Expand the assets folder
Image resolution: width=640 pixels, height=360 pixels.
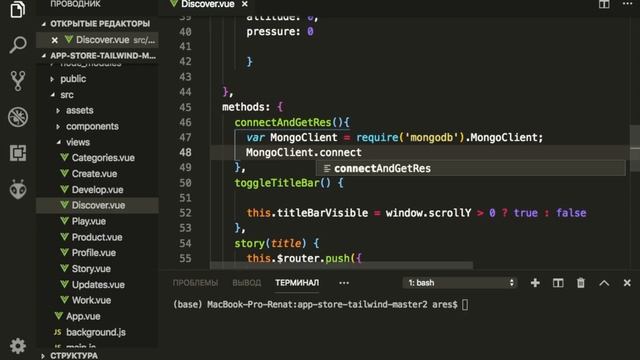tap(79, 110)
